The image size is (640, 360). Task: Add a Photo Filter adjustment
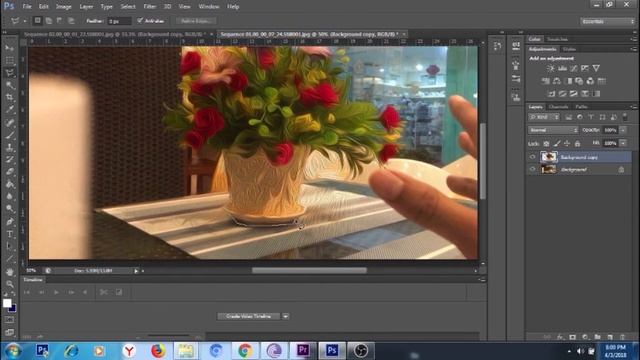[x=579, y=81]
